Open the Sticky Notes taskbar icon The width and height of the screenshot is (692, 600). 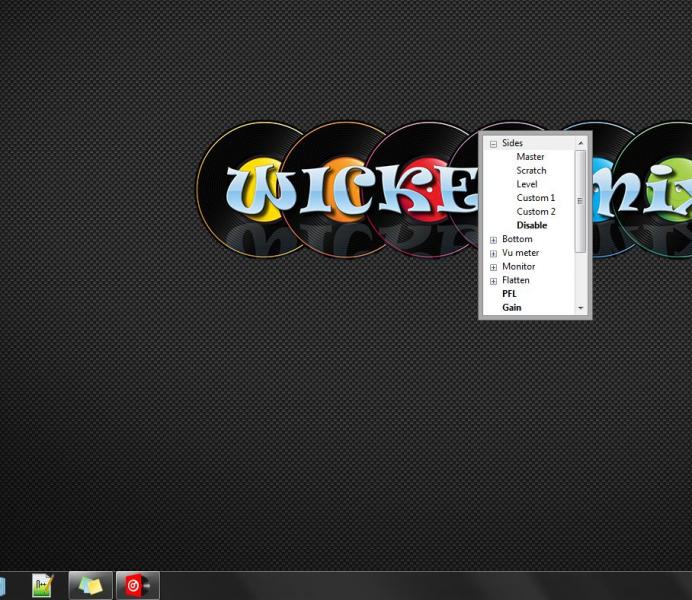click(x=90, y=585)
